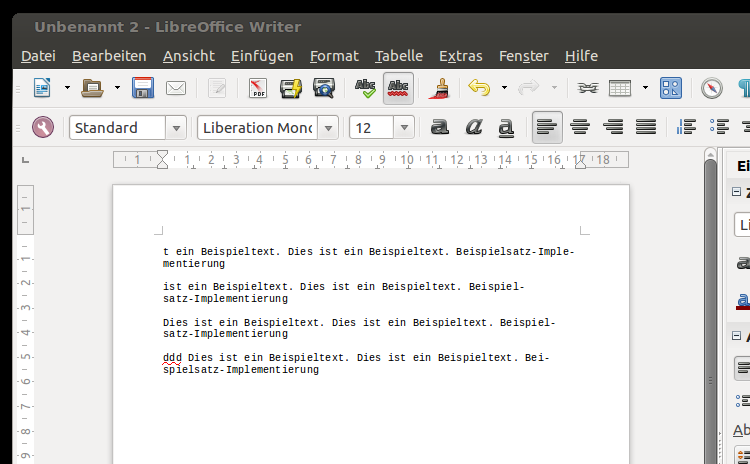Screen dimensions: 750x464
Task: Open the Einfügen menu
Action: pos(262,56)
